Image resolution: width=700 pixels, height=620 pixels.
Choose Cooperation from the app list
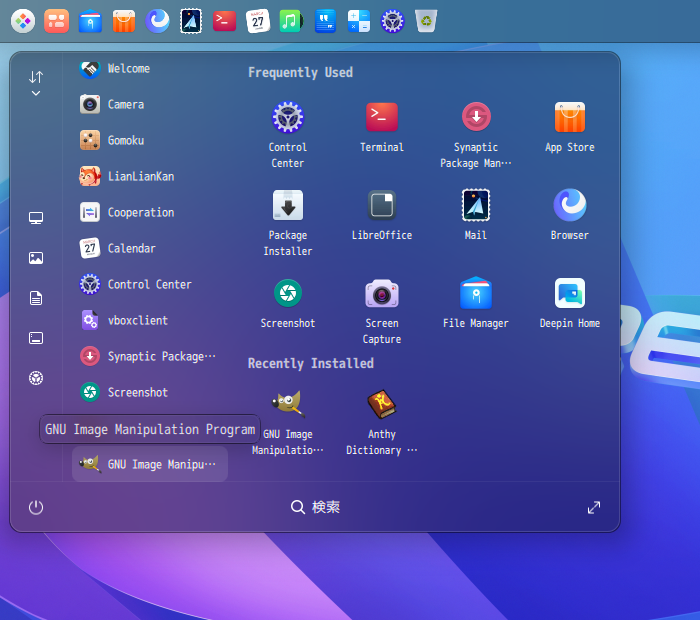[x=140, y=212]
